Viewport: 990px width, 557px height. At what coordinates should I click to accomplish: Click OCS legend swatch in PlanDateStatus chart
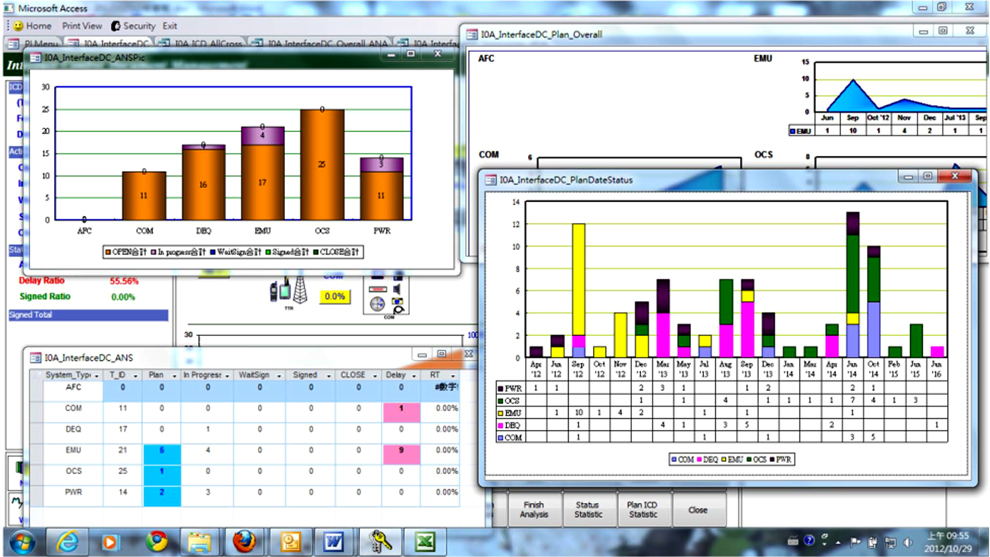pyautogui.click(x=749, y=460)
